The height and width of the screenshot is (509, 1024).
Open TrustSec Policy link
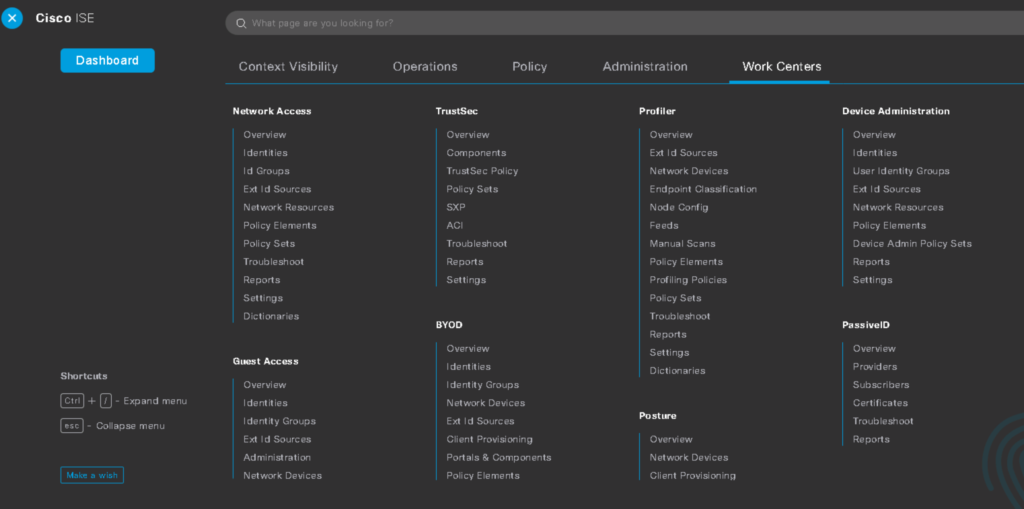coord(482,171)
